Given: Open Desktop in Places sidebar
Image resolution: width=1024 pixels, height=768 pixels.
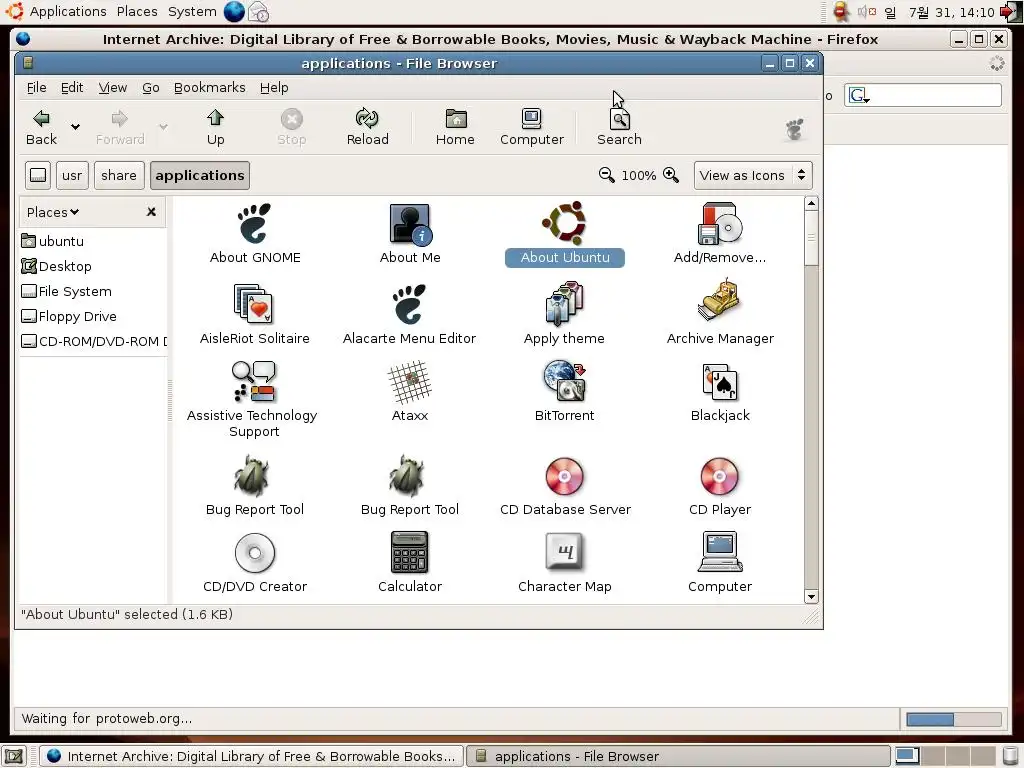Looking at the screenshot, I should point(57,266).
